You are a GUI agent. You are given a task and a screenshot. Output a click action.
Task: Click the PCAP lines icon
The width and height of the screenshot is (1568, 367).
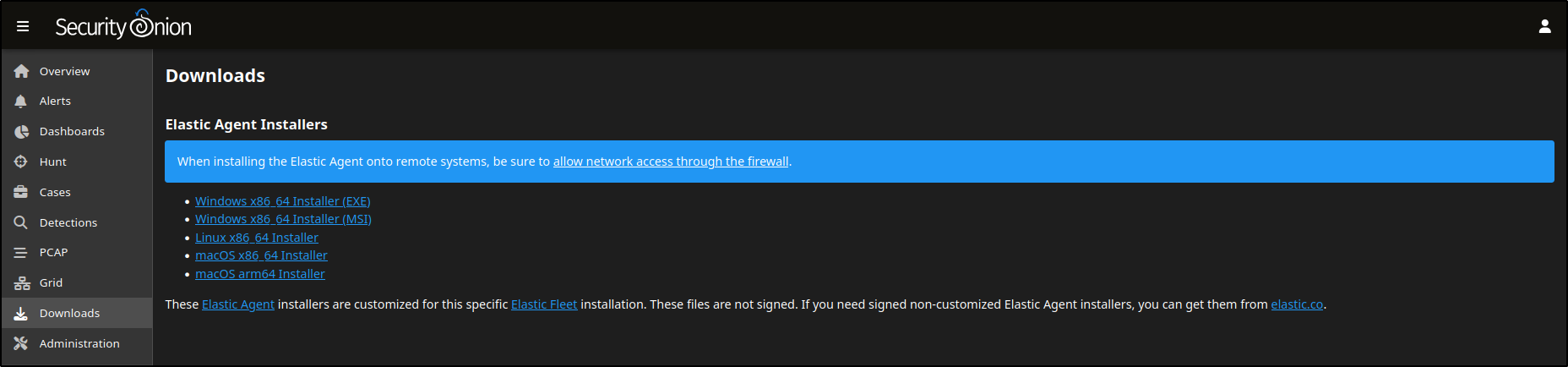21,253
